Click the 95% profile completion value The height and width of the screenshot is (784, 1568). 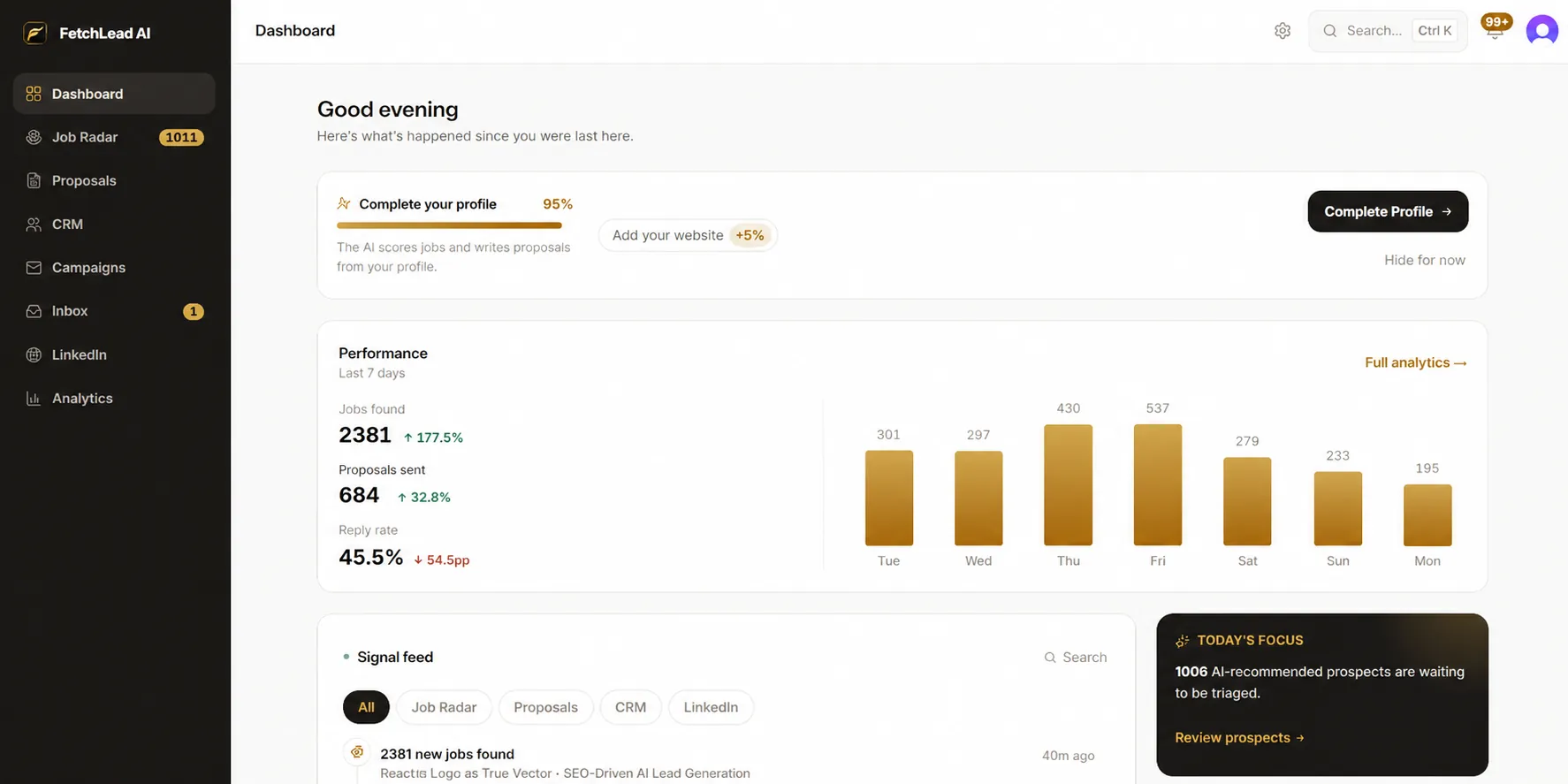[x=558, y=204]
